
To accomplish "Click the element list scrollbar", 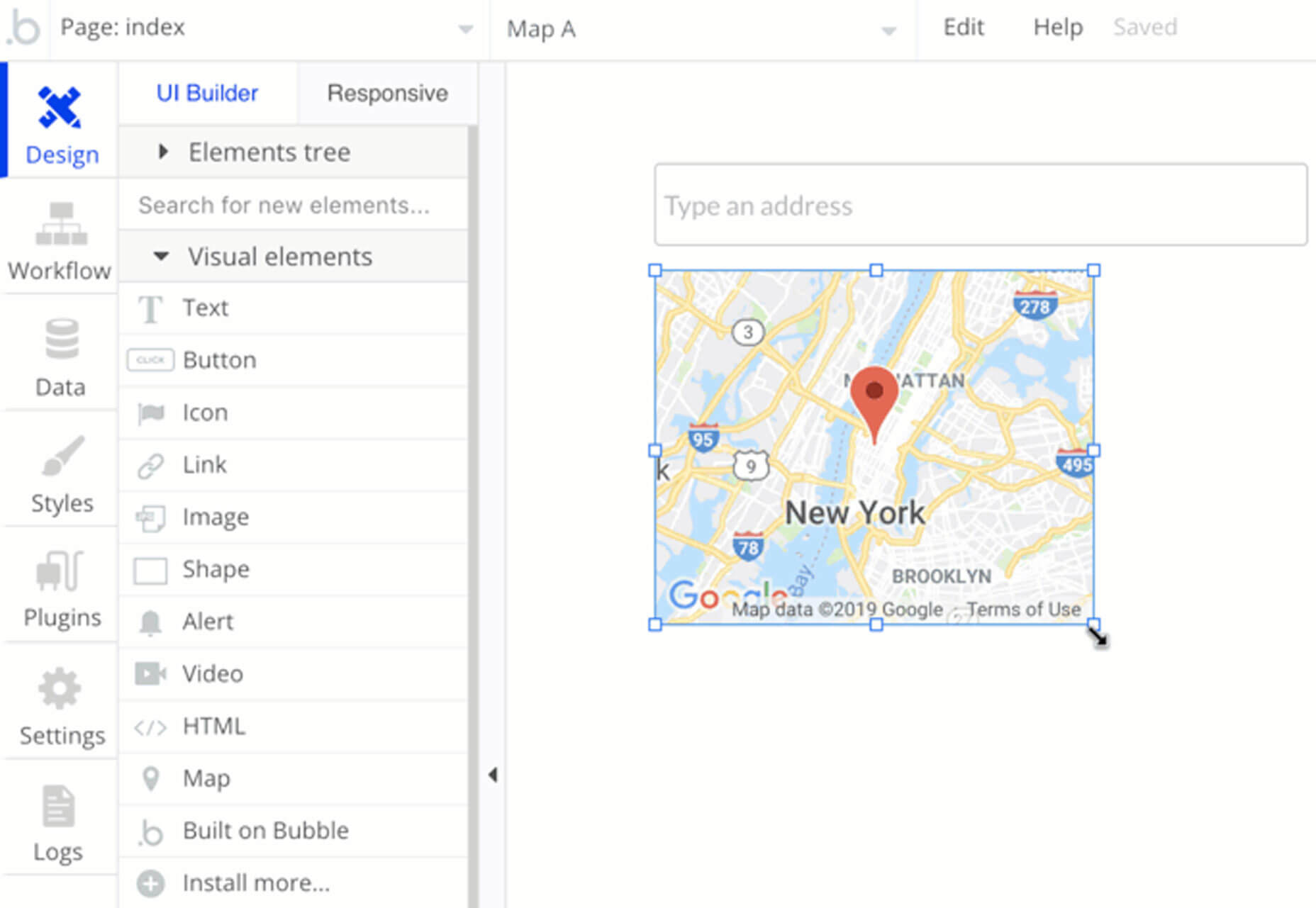I will pos(473,517).
